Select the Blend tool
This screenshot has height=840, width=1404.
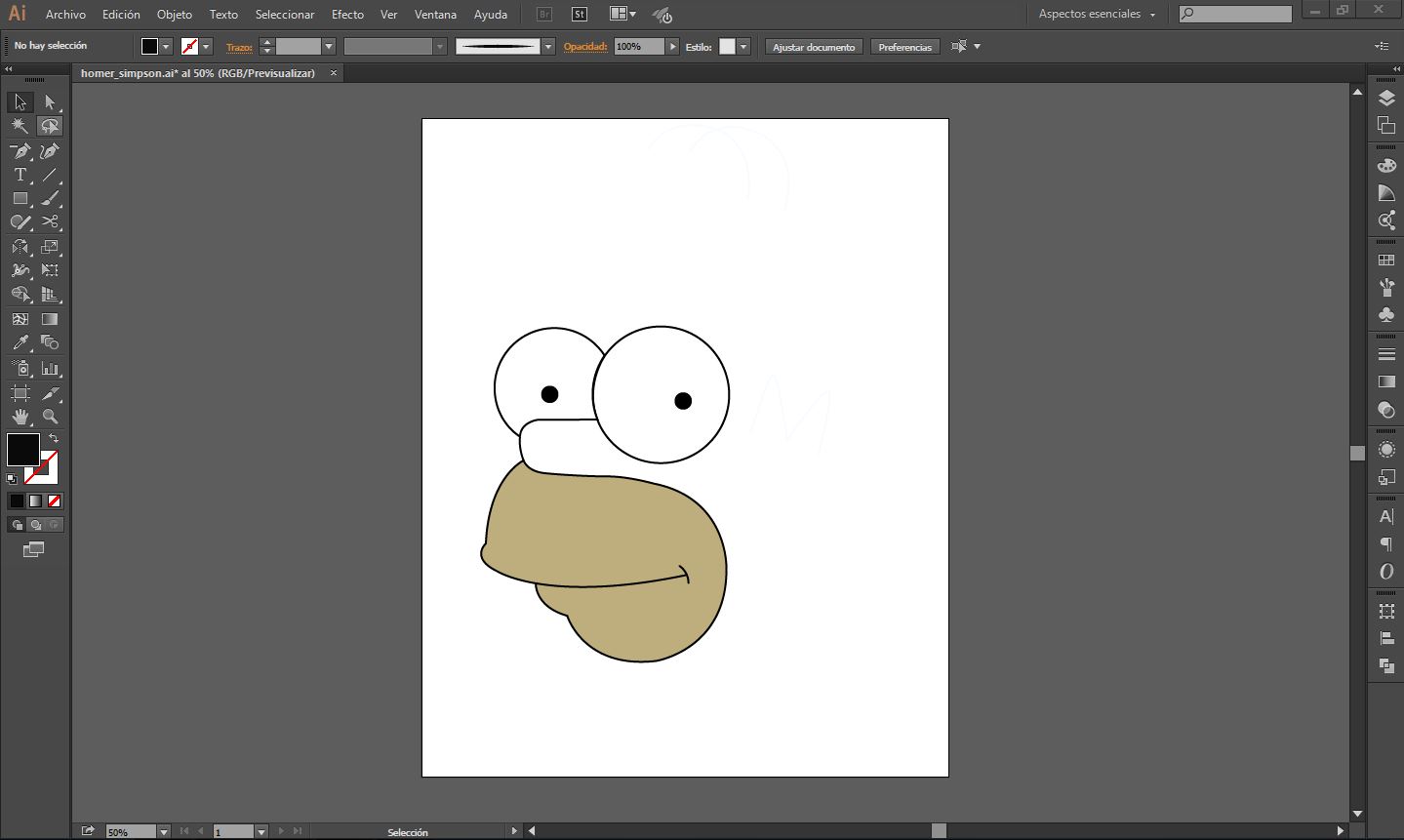50,342
